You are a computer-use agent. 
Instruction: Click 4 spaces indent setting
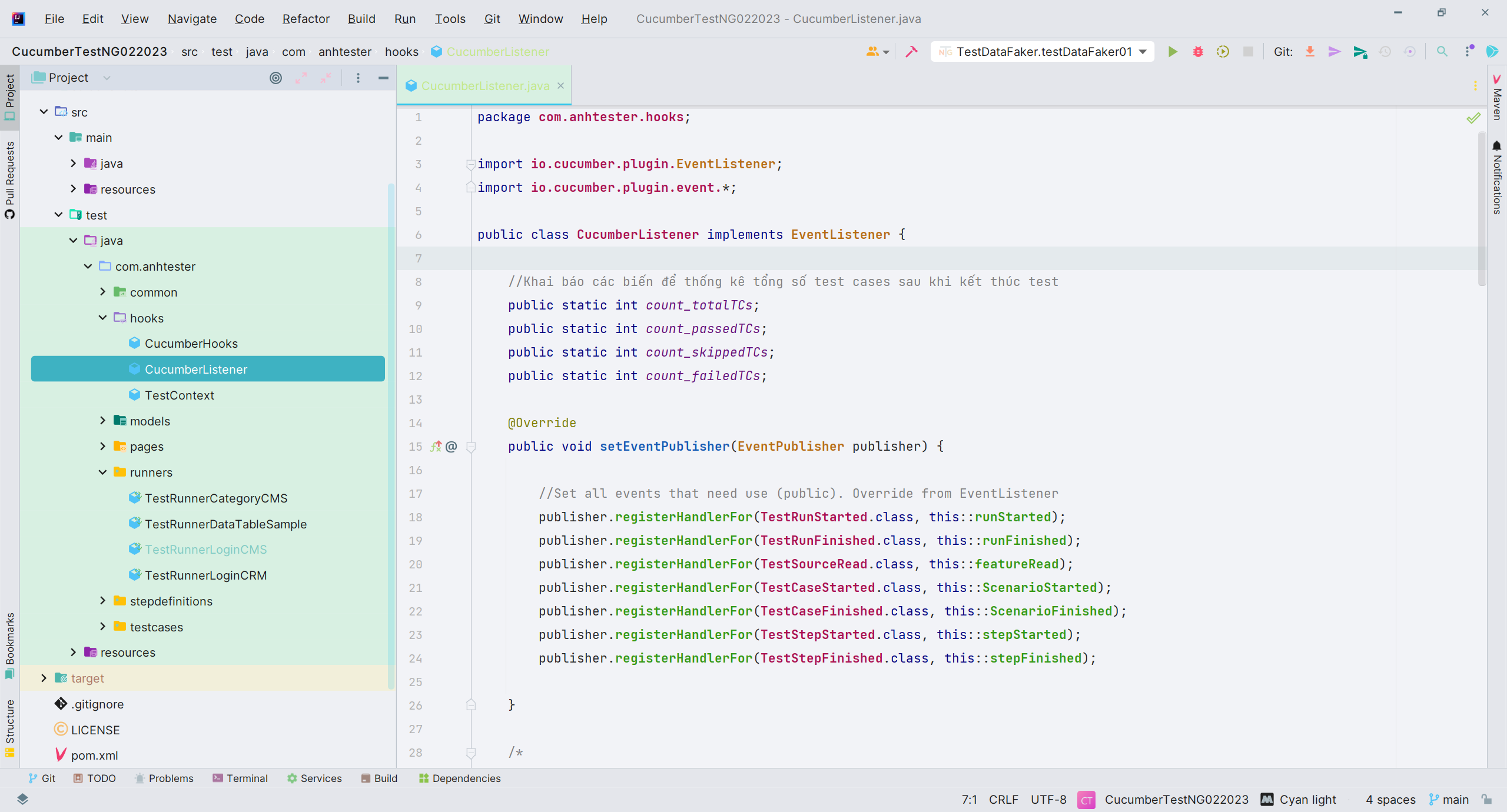[1390, 799]
